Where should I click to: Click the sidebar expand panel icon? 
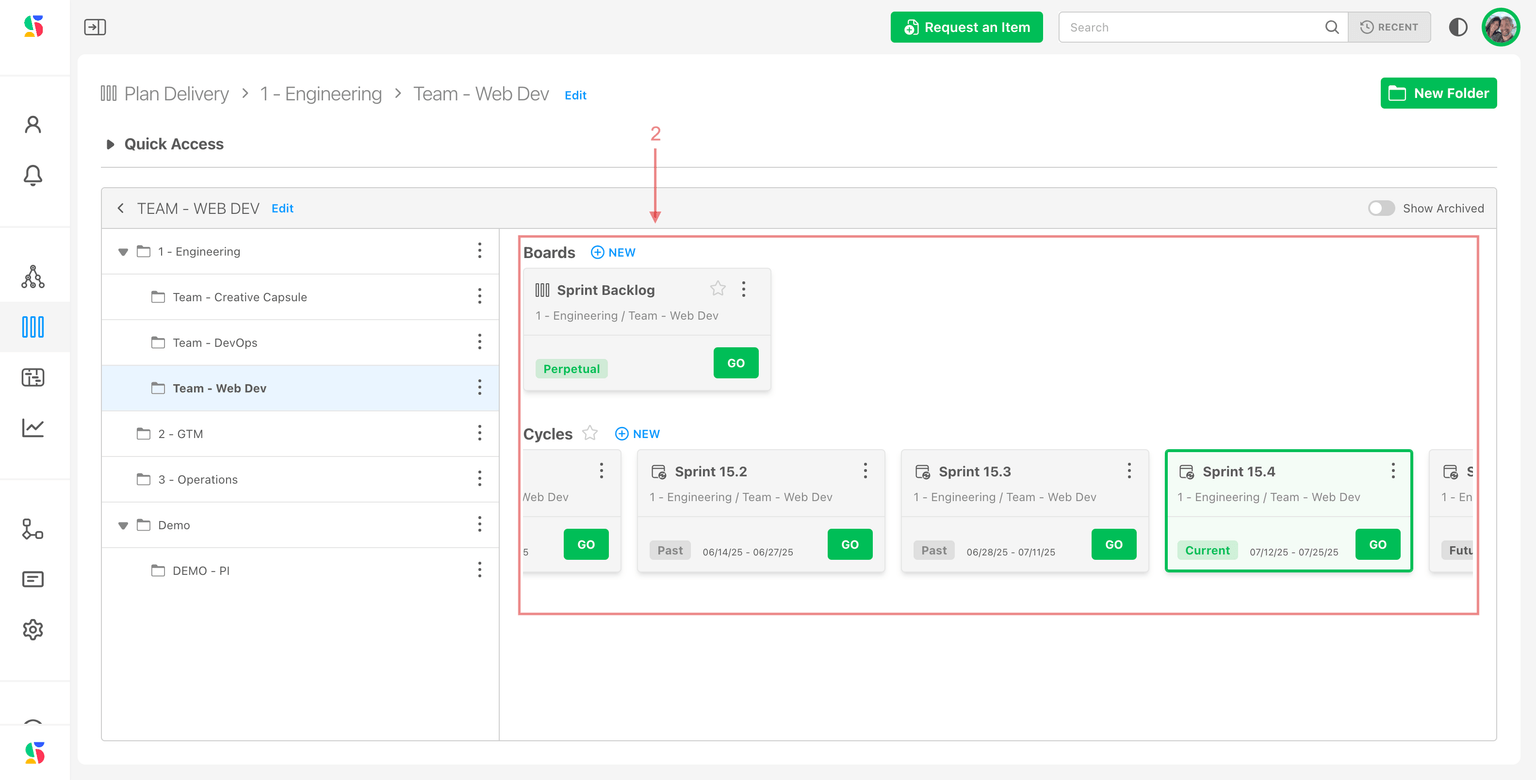point(95,27)
